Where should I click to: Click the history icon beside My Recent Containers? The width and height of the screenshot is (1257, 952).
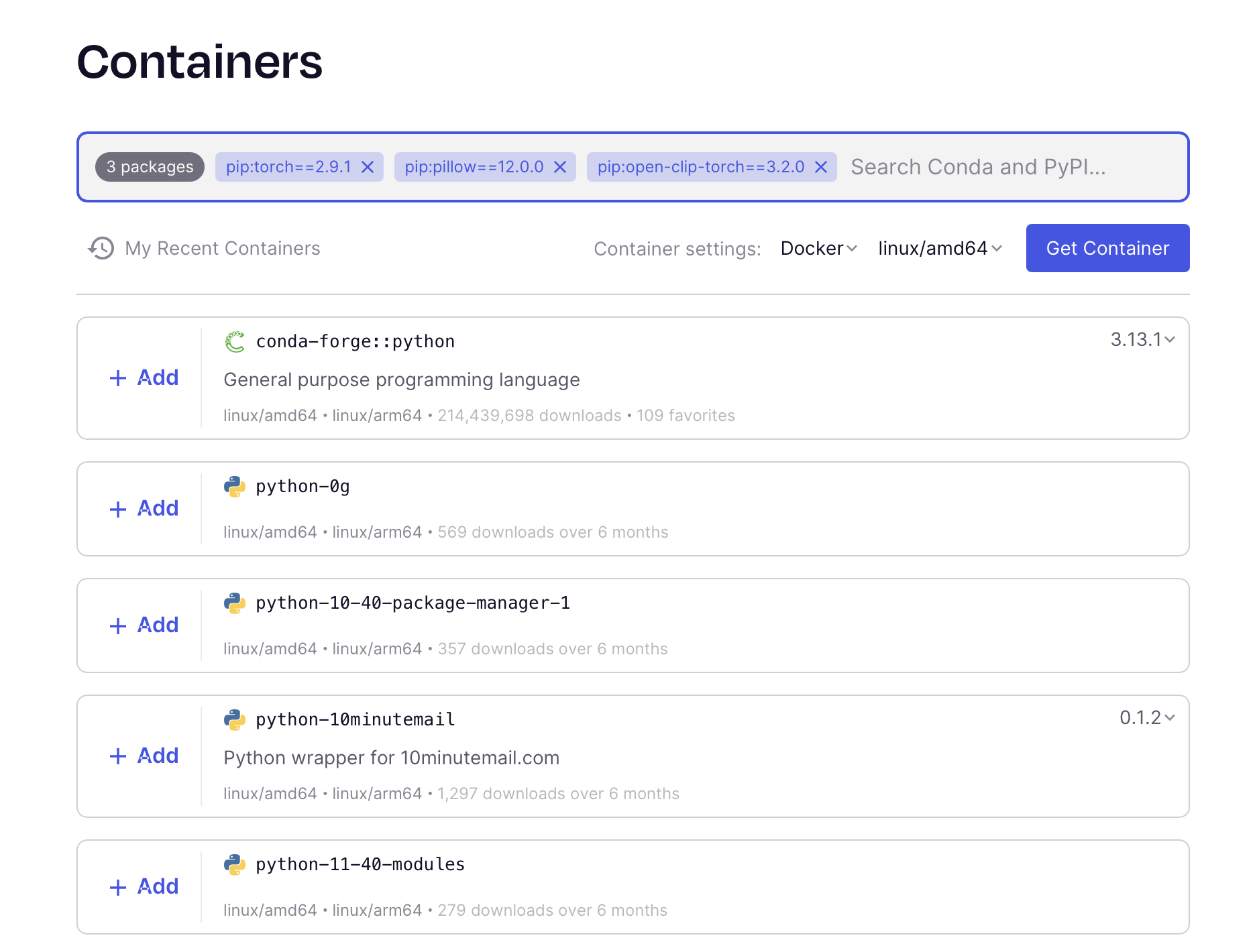pos(100,248)
